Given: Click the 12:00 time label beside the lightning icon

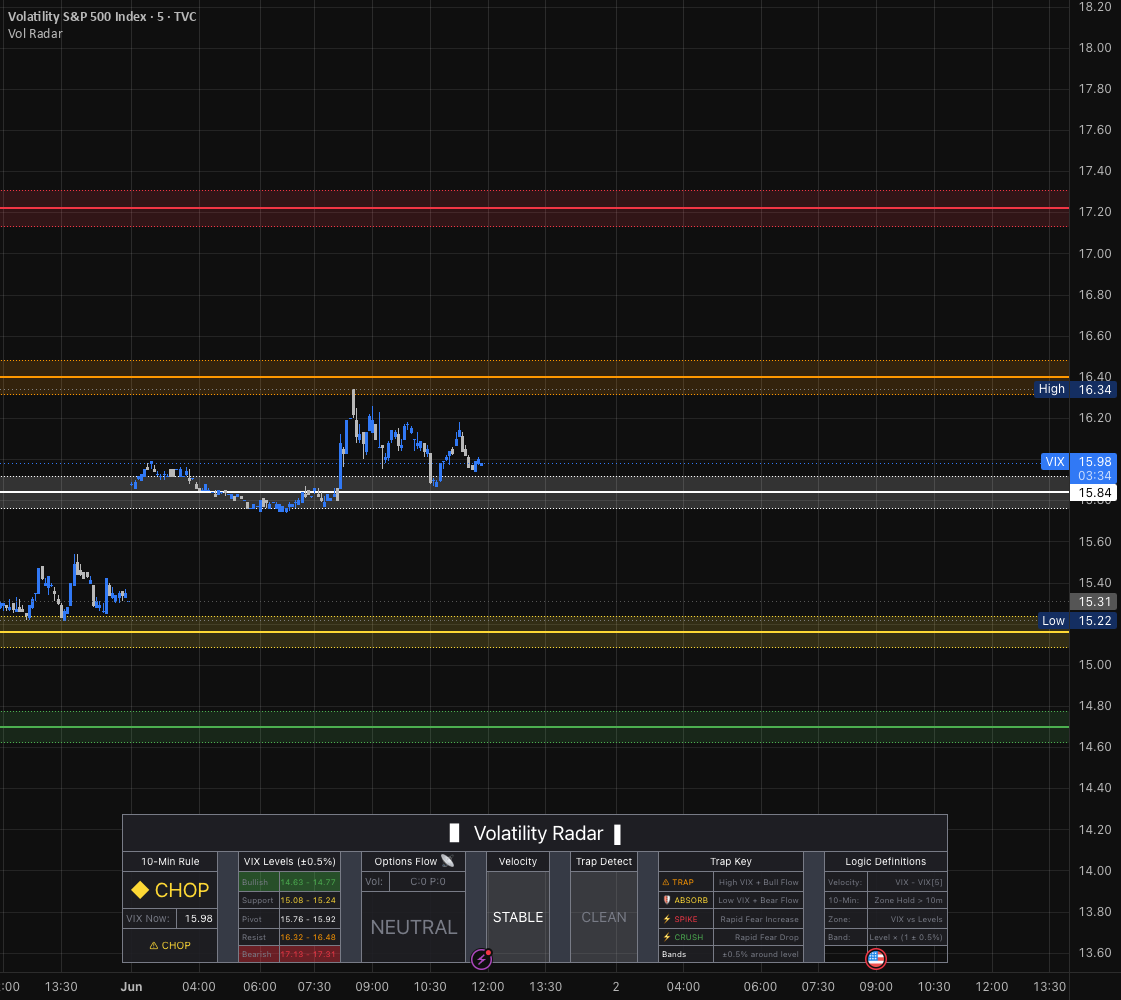Looking at the screenshot, I should coord(488,986).
